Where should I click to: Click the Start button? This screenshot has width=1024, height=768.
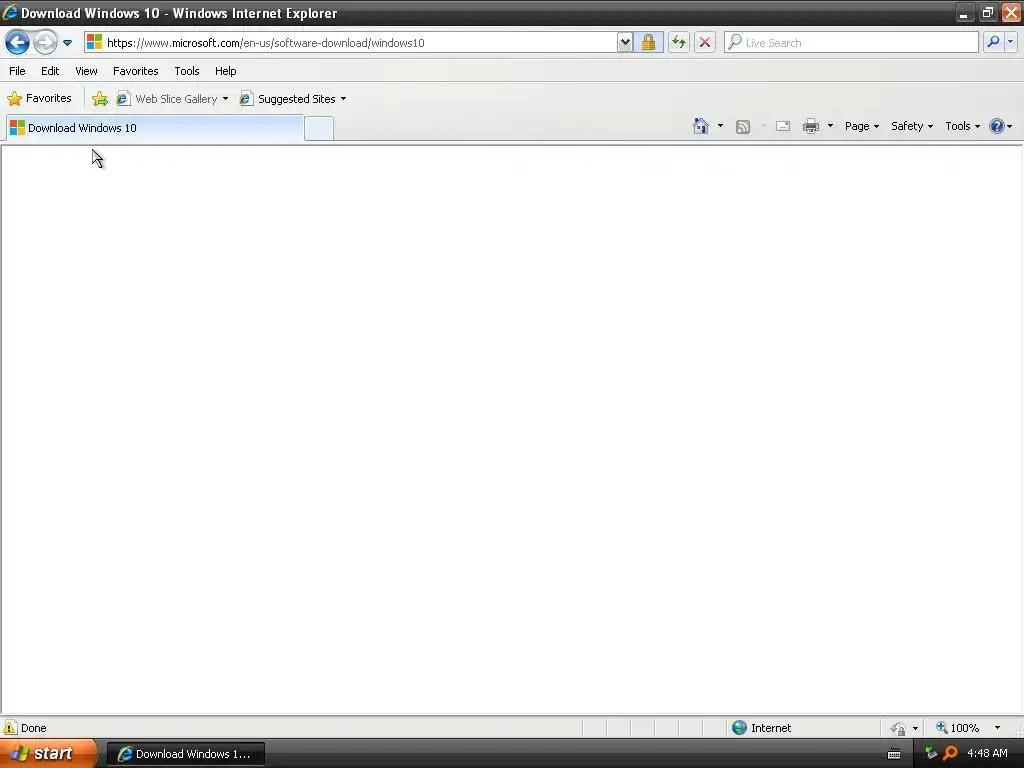tap(48, 754)
